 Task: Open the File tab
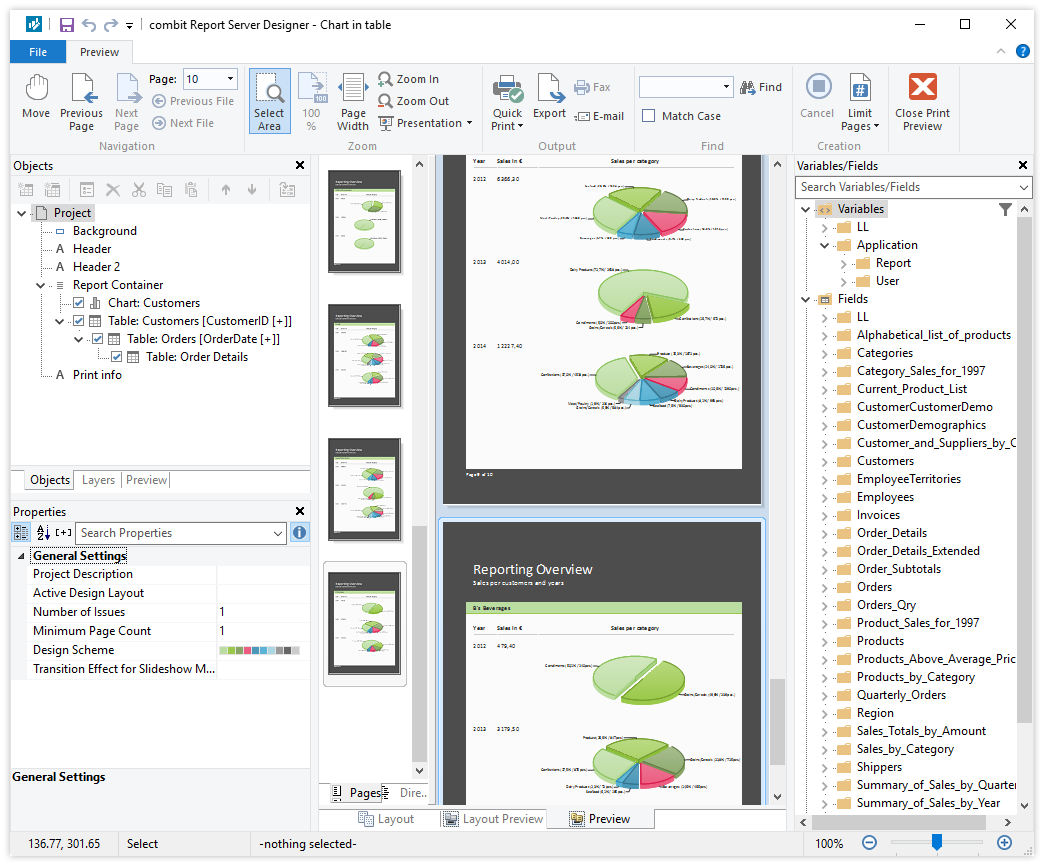(38, 52)
